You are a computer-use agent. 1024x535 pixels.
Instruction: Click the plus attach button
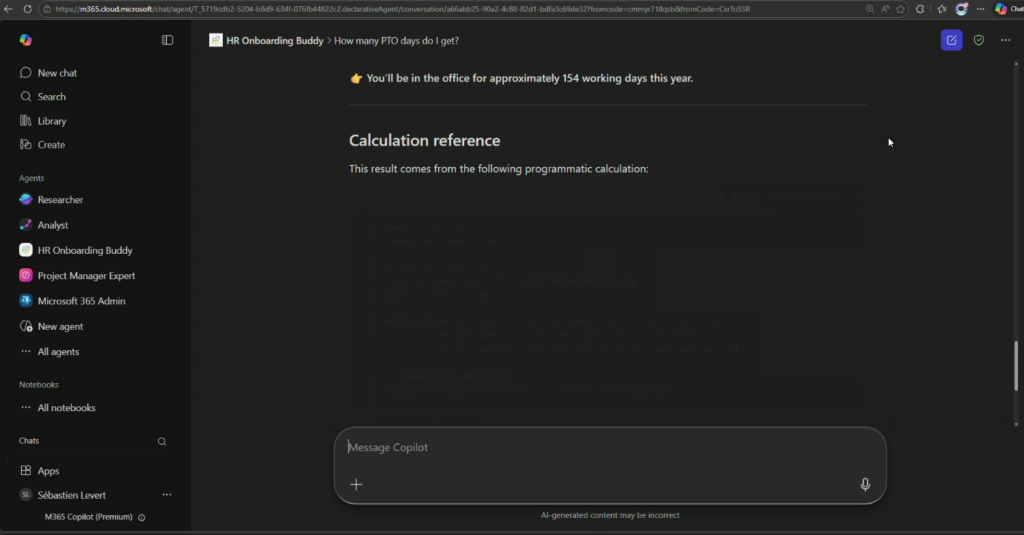(356, 484)
